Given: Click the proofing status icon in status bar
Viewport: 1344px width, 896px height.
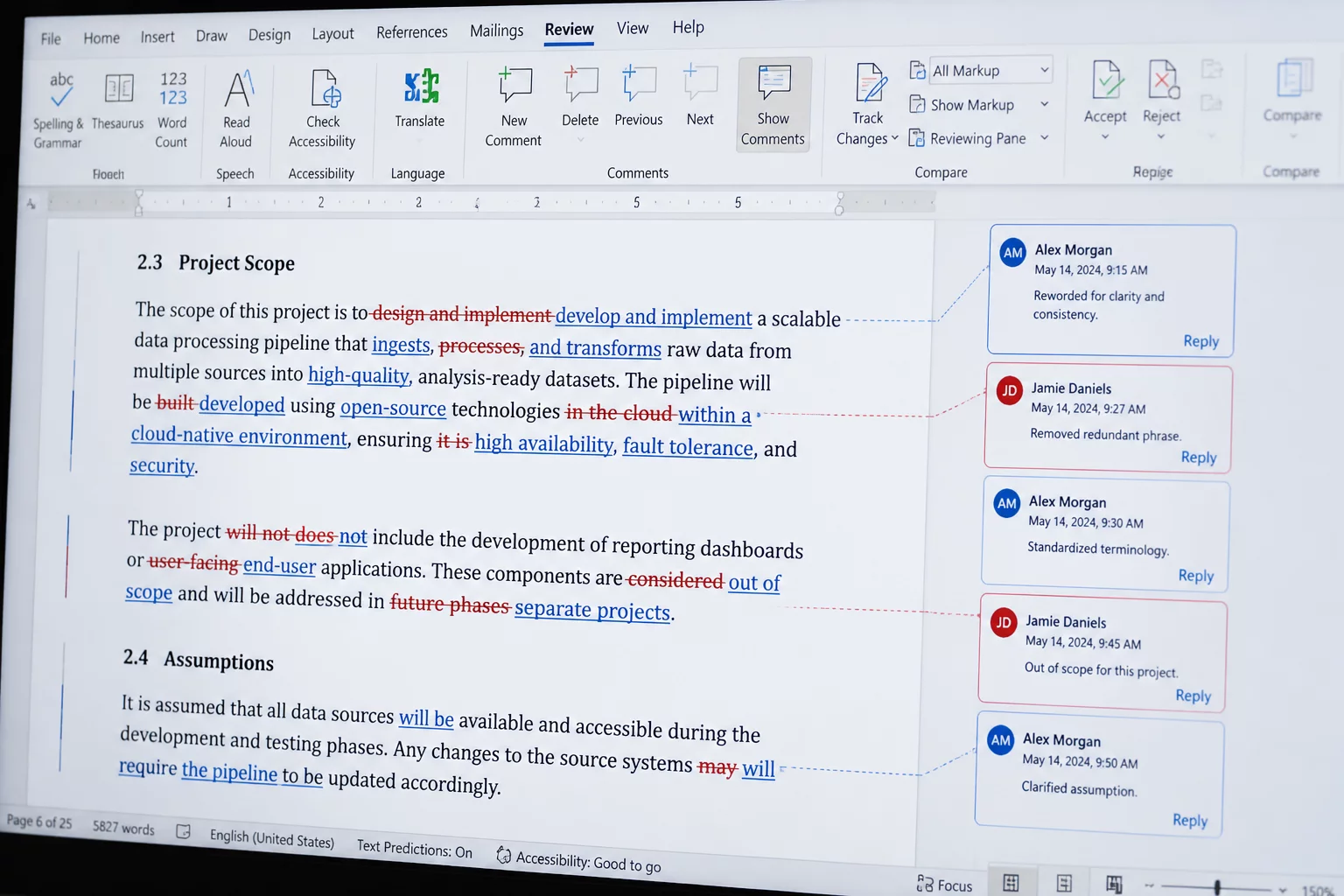Looking at the screenshot, I should [x=183, y=831].
